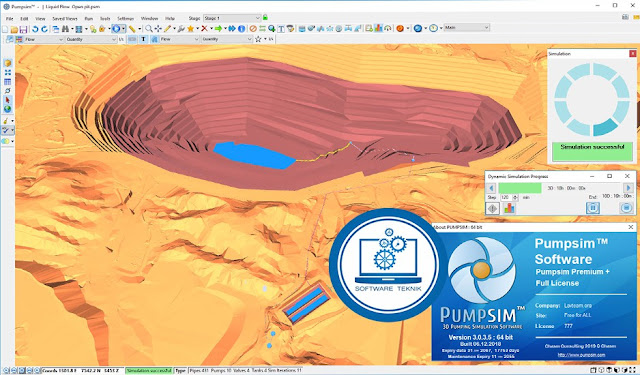
Task: Step simulation forward with right arrow
Action: coord(628,188)
